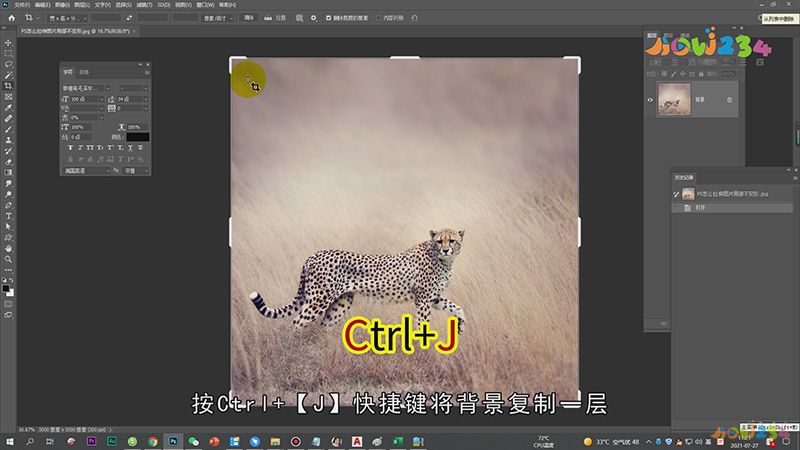
Task: Select the Dodge tool
Action: 8,194
